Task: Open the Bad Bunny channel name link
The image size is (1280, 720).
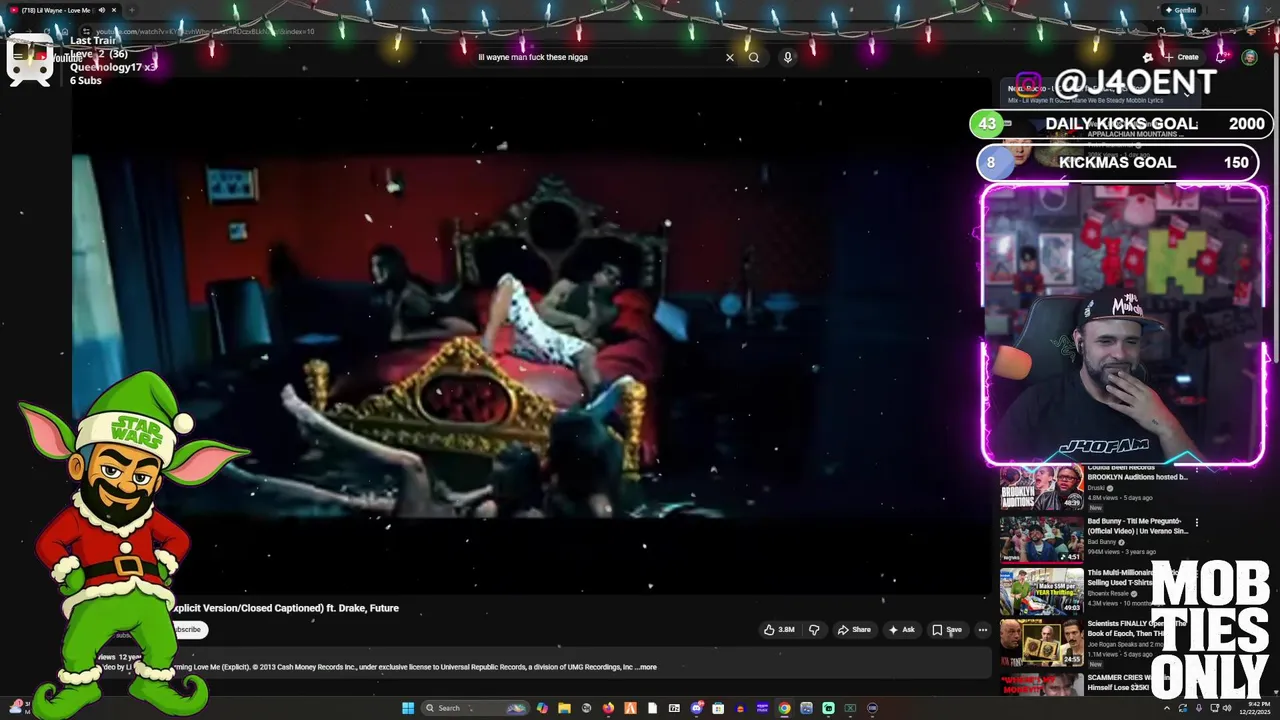Action: pyautogui.click(x=1103, y=542)
